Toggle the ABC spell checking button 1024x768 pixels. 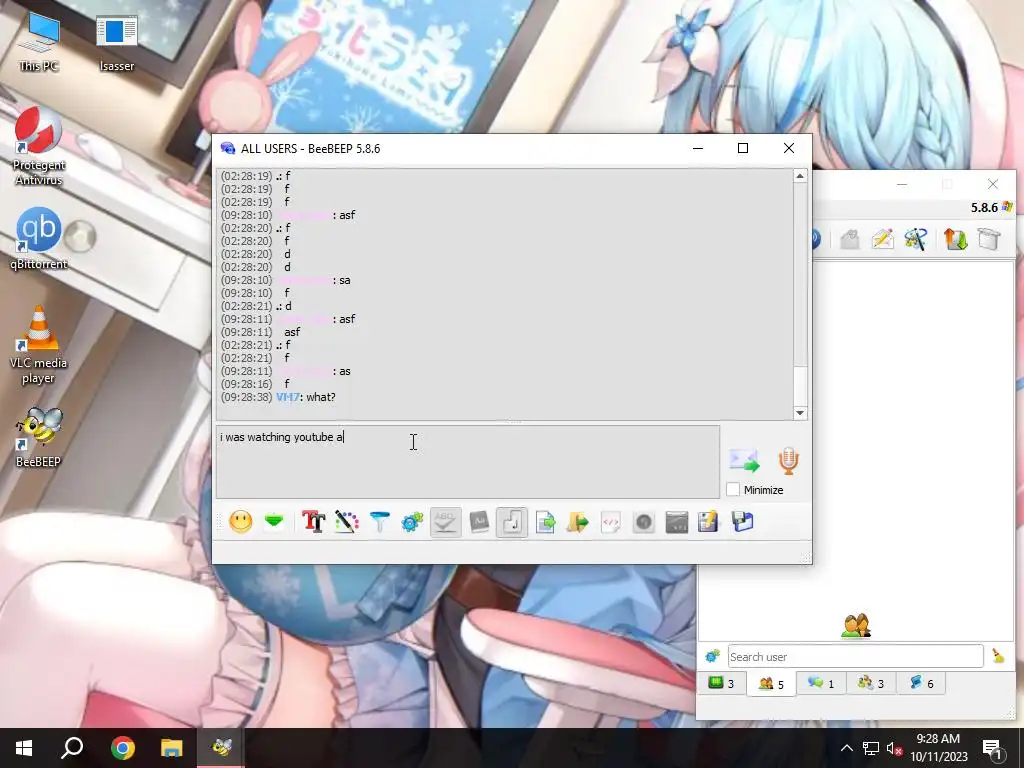pos(445,522)
